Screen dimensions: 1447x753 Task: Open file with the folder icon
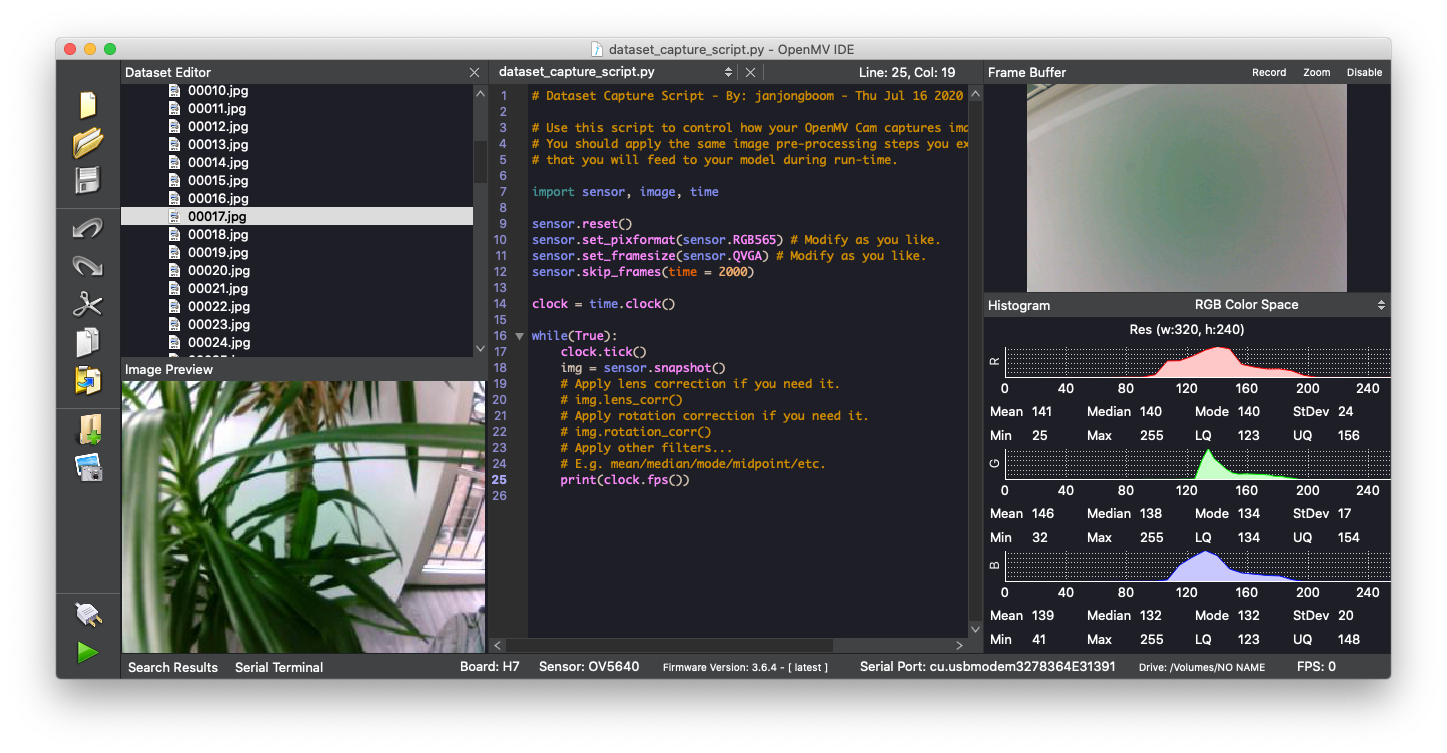coord(88,143)
